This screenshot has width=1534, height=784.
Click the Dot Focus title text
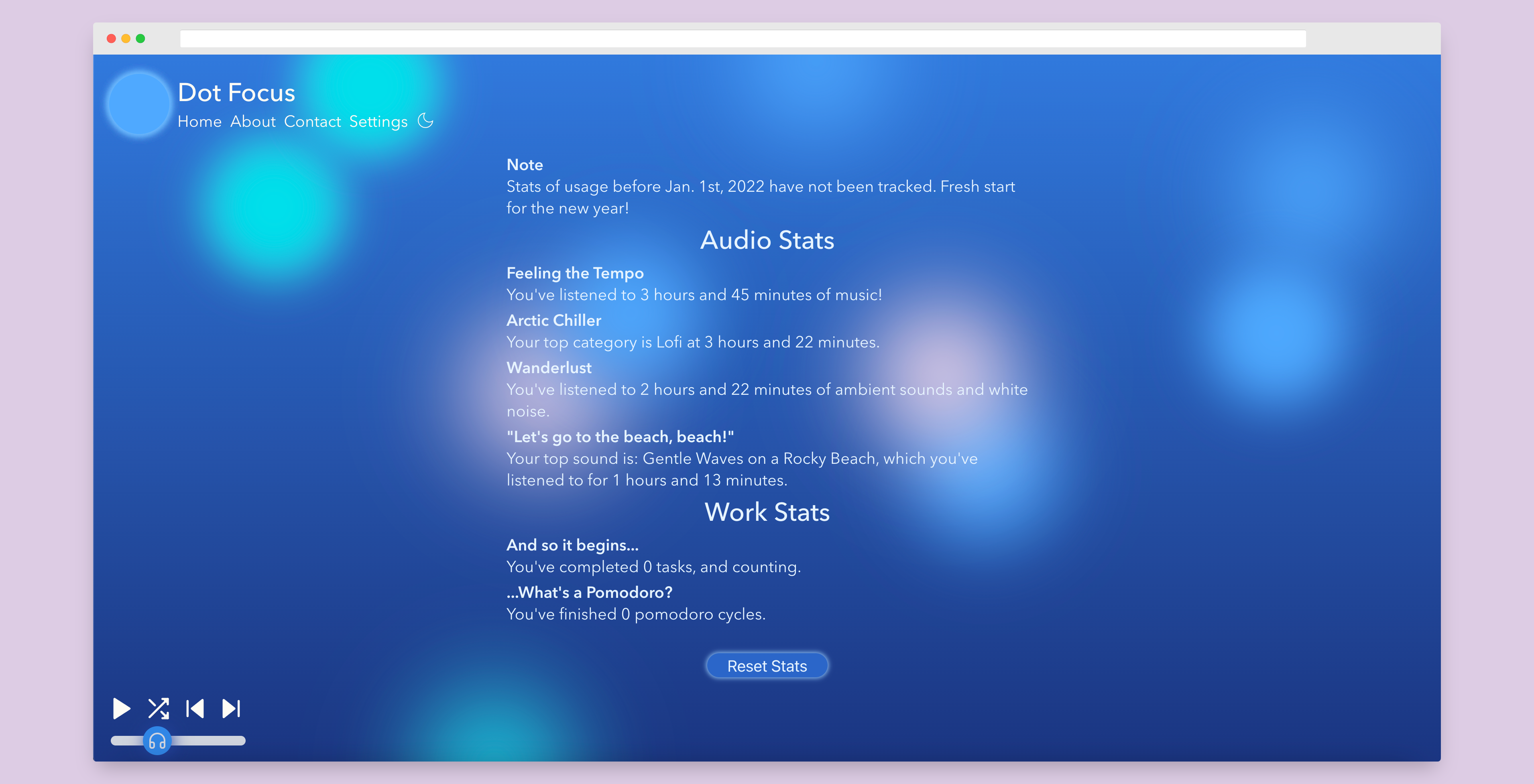tap(236, 92)
